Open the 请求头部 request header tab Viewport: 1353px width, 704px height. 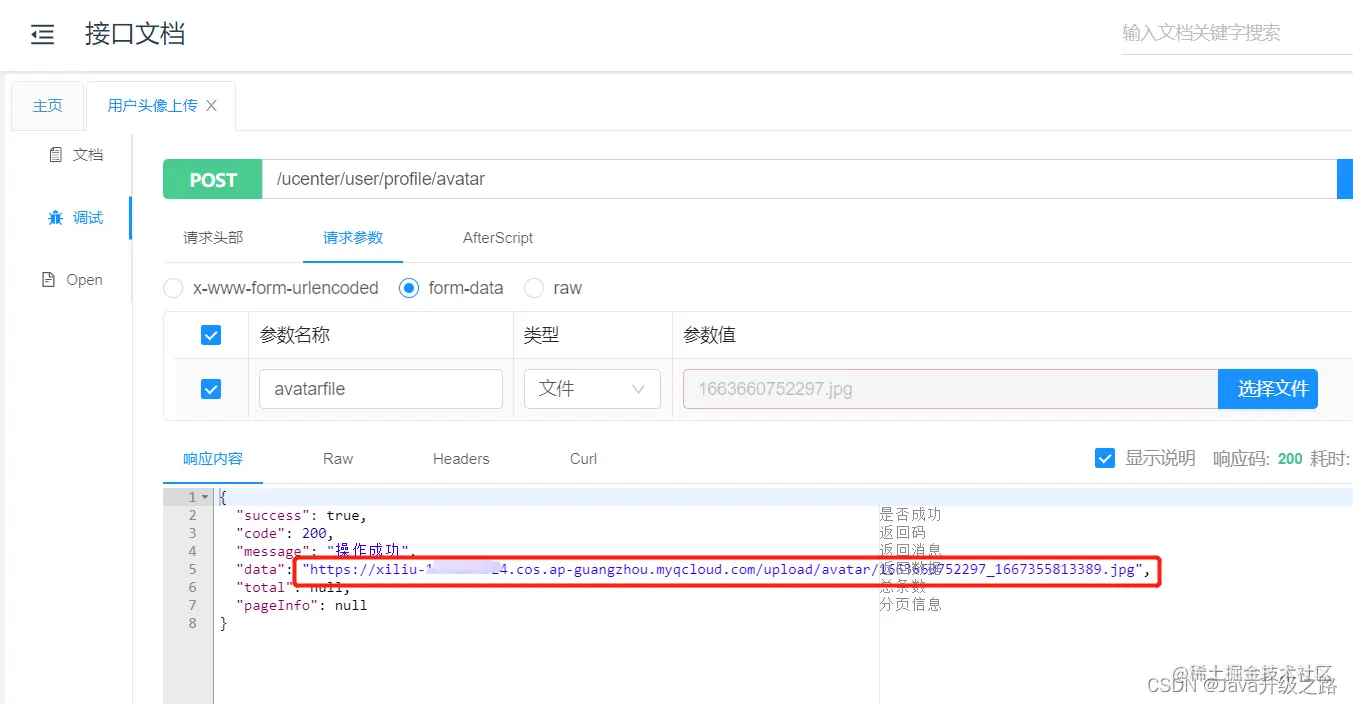point(212,238)
